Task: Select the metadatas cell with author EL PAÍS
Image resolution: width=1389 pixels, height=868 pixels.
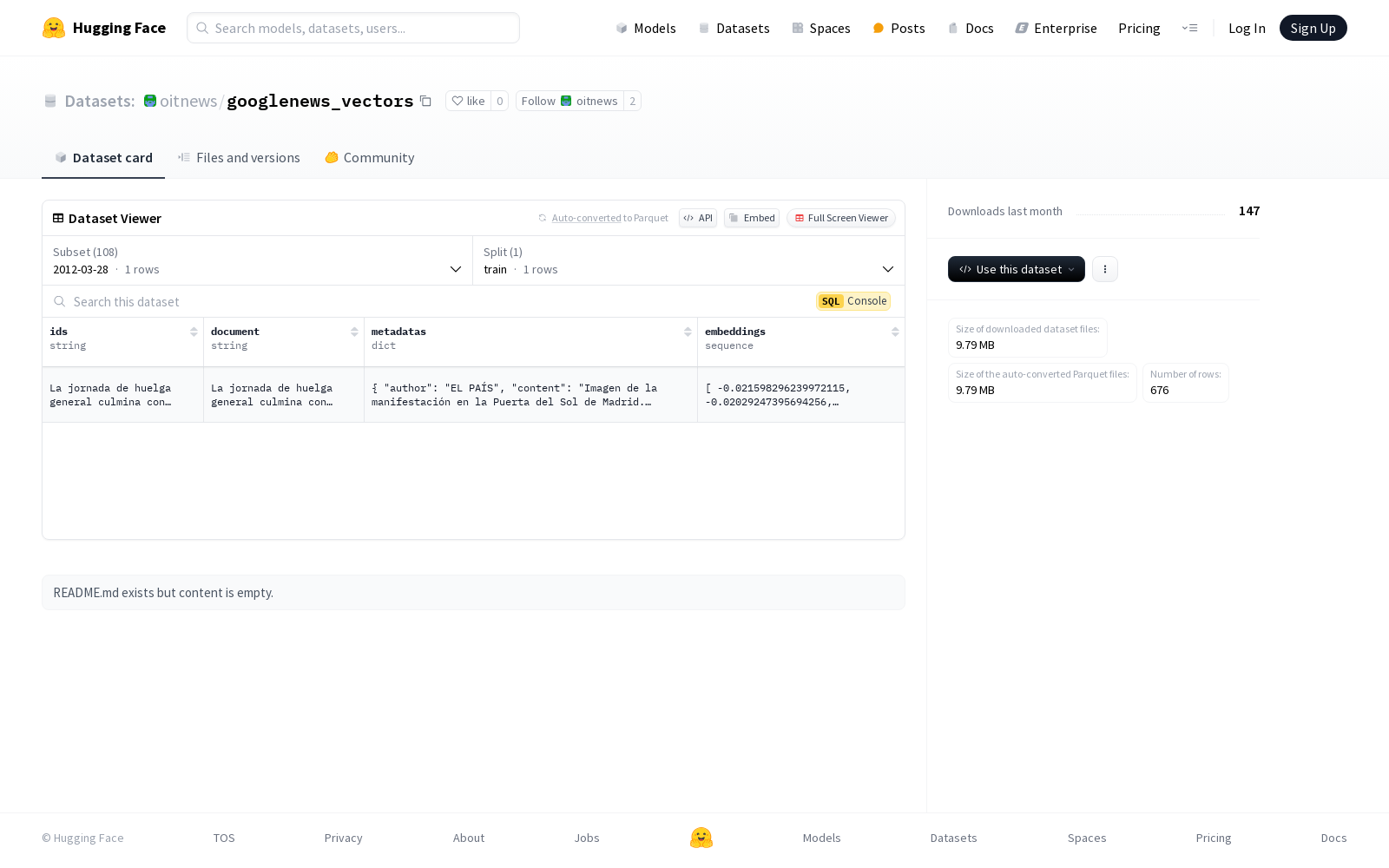Action: click(x=531, y=395)
